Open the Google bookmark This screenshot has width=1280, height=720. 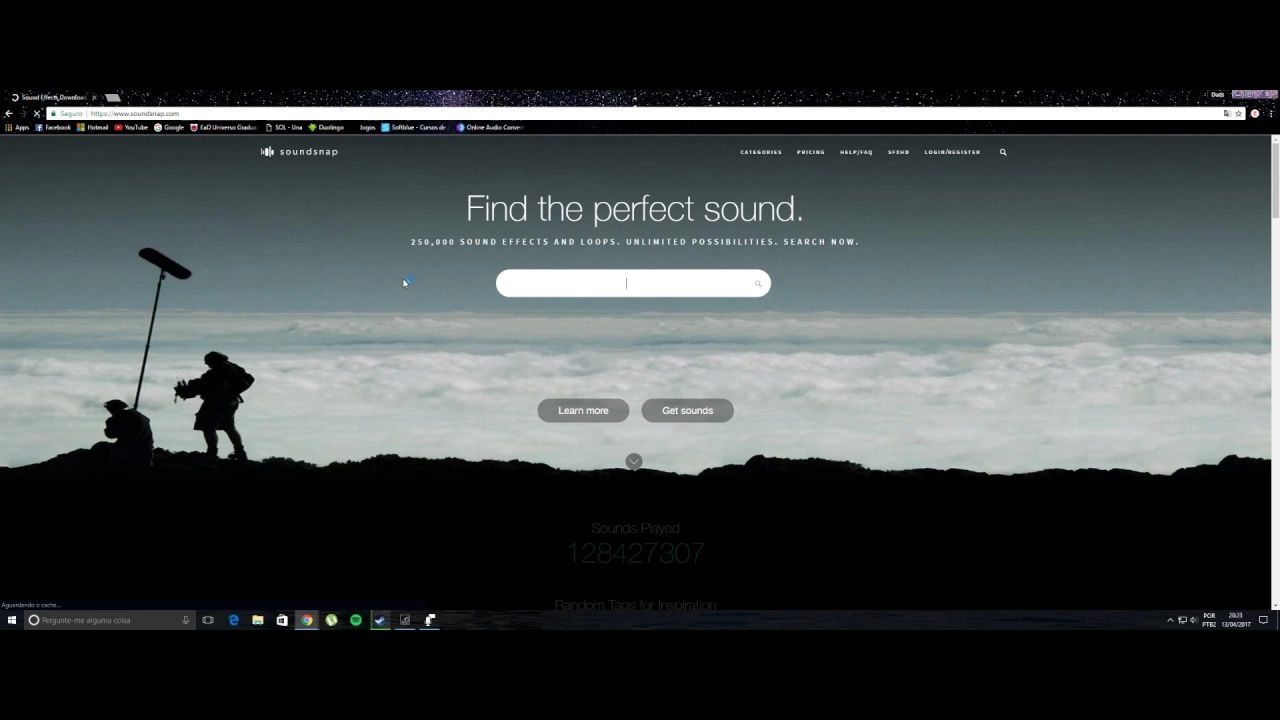pyautogui.click(x=169, y=128)
